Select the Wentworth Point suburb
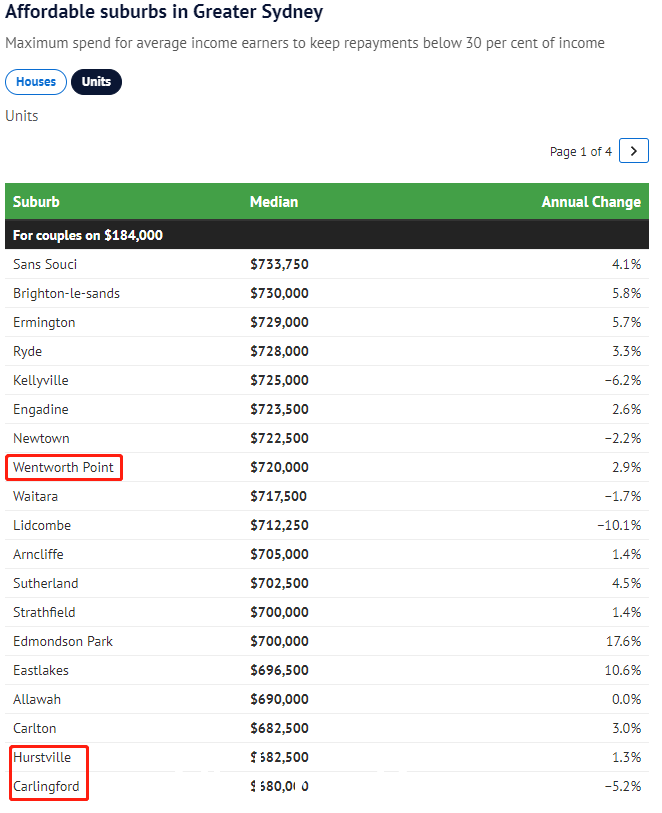 [63, 467]
